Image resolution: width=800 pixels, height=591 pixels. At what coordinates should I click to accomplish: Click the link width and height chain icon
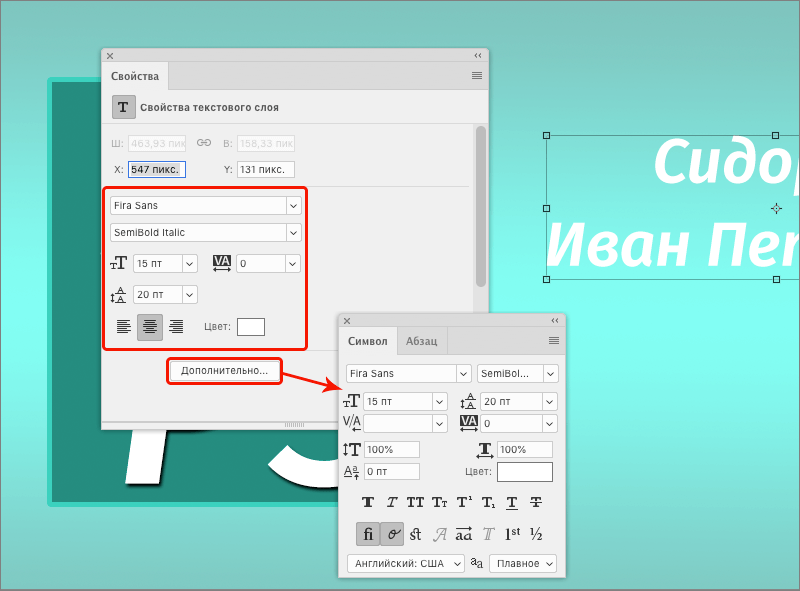204,143
